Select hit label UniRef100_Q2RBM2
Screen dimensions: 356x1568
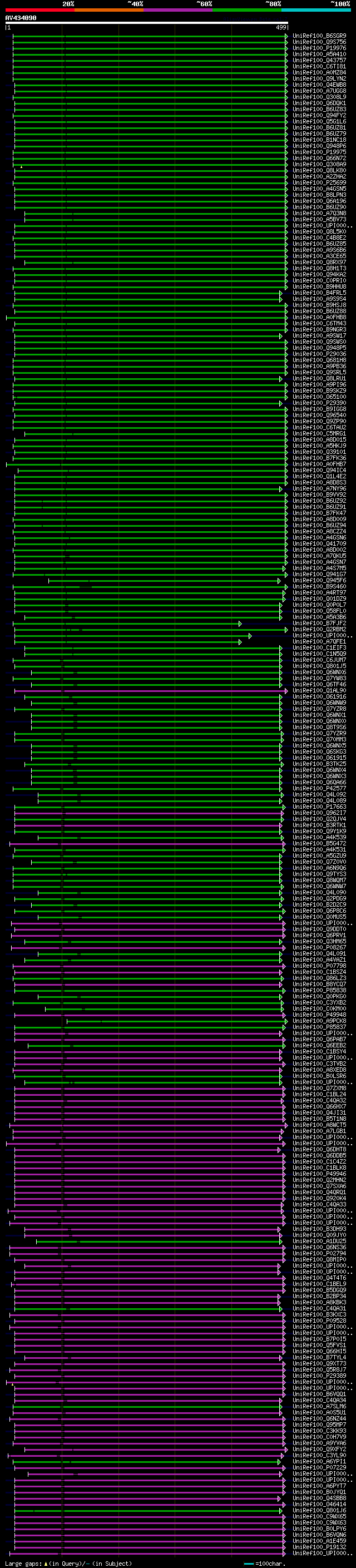pos(319,630)
